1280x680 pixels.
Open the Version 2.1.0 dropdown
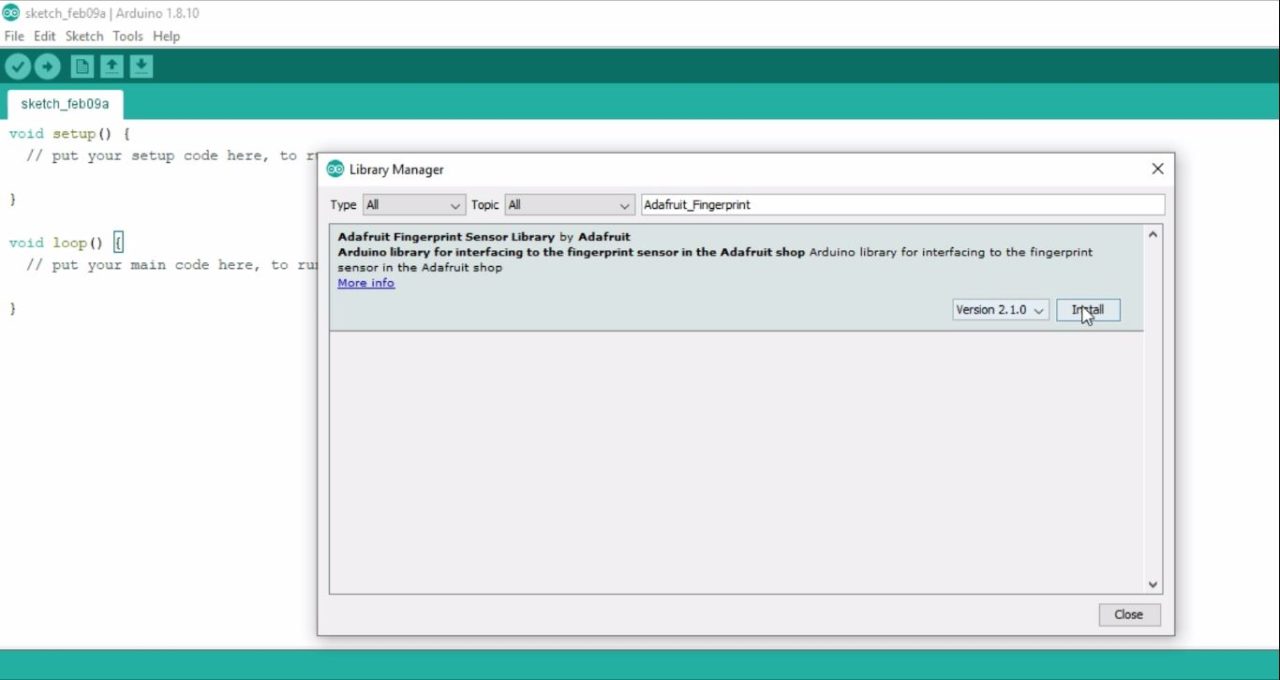[1000, 310]
